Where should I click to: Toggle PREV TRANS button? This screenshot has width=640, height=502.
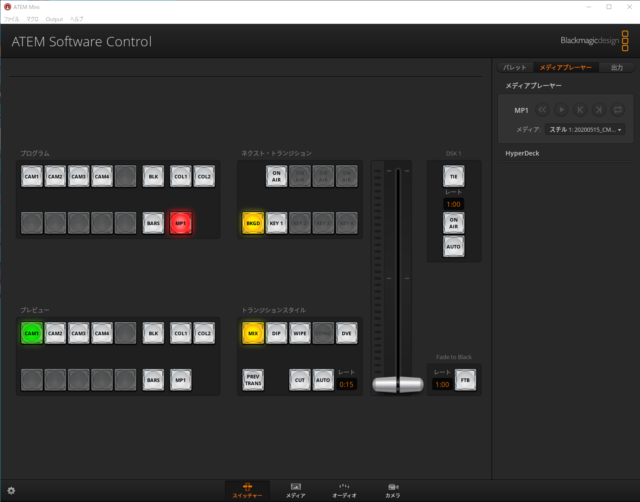click(x=253, y=380)
